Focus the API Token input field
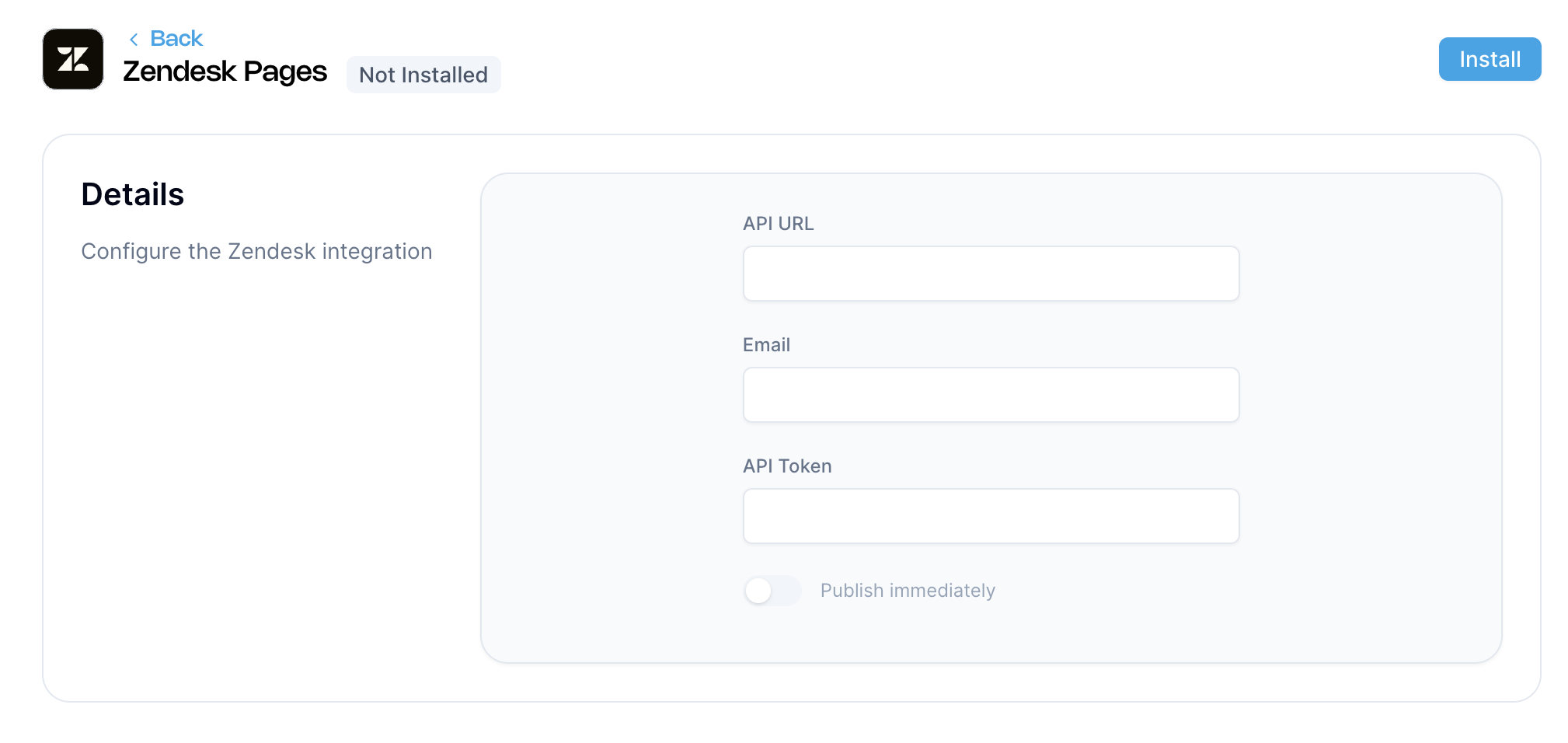This screenshot has width=1568, height=743. 991,516
